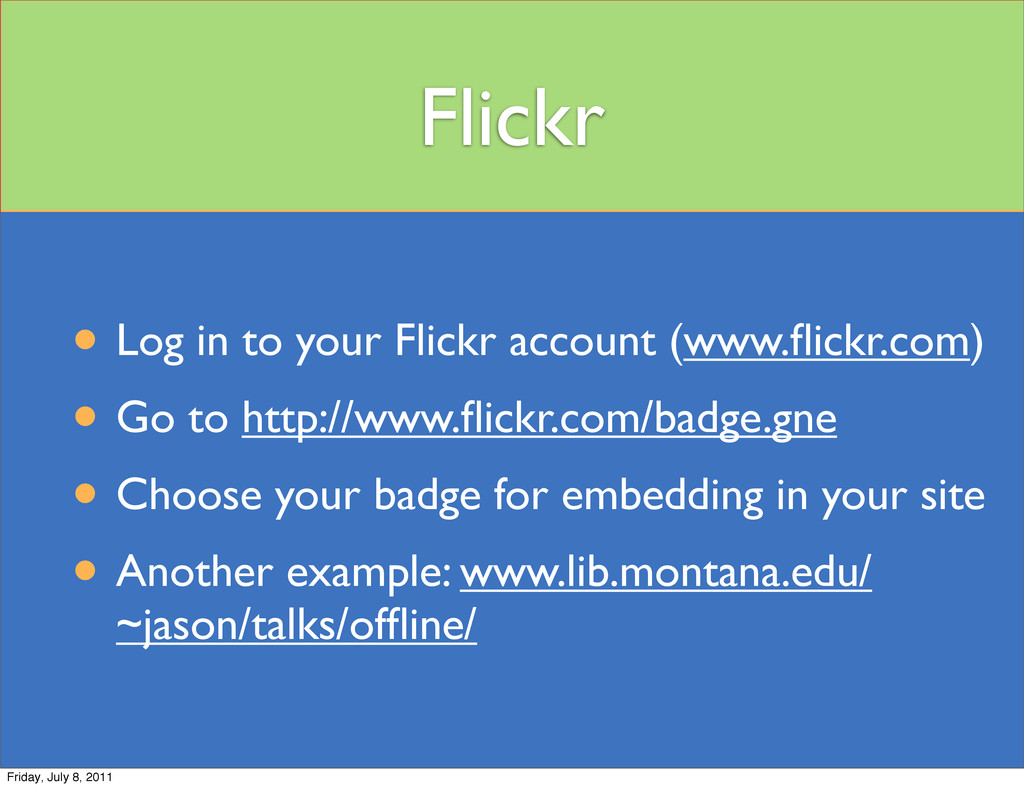This screenshot has width=1024, height=788.
Task: Click the large "Flickr" slide title
Action: pos(512,118)
